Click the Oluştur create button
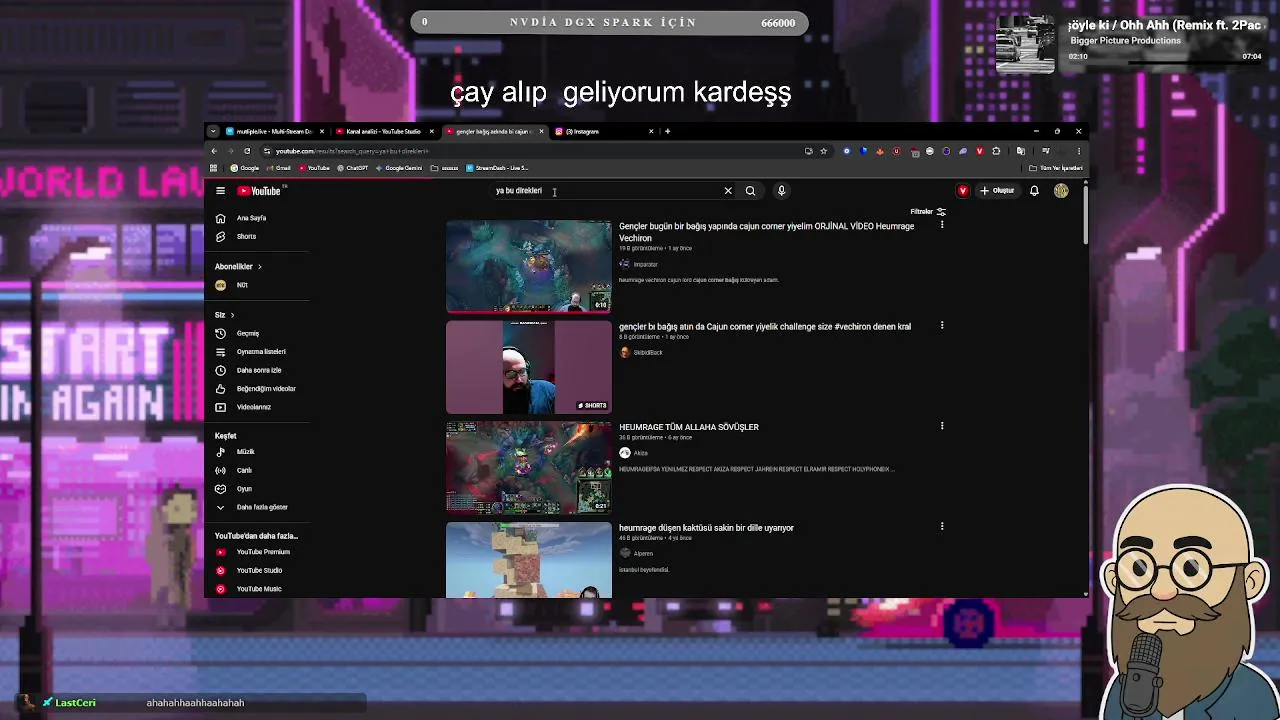 (998, 191)
